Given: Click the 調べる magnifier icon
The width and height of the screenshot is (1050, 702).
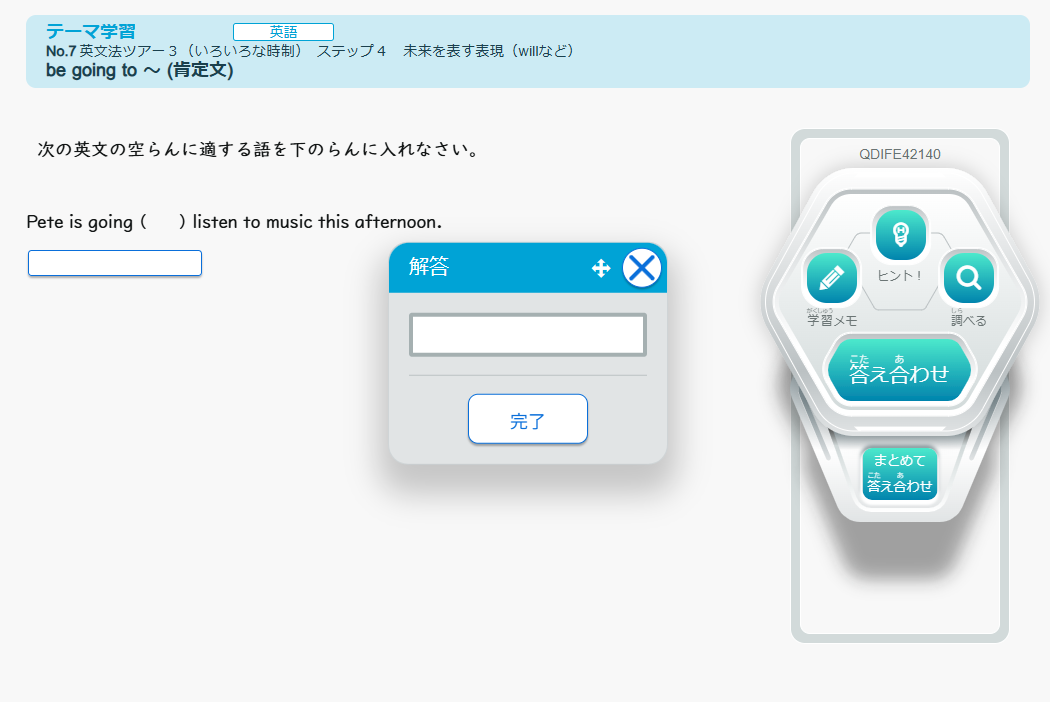Looking at the screenshot, I should pyautogui.click(x=968, y=278).
